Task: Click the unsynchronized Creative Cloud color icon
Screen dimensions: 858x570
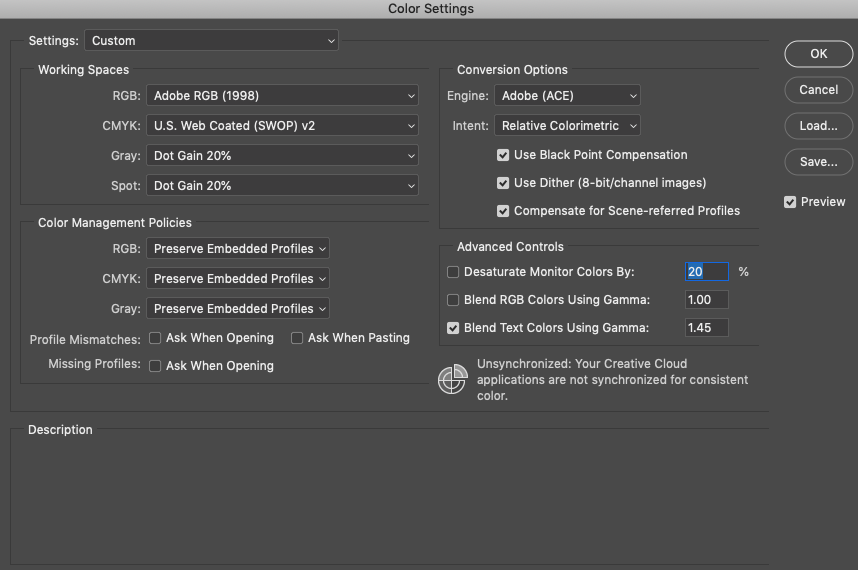Action: [x=453, y=380]
